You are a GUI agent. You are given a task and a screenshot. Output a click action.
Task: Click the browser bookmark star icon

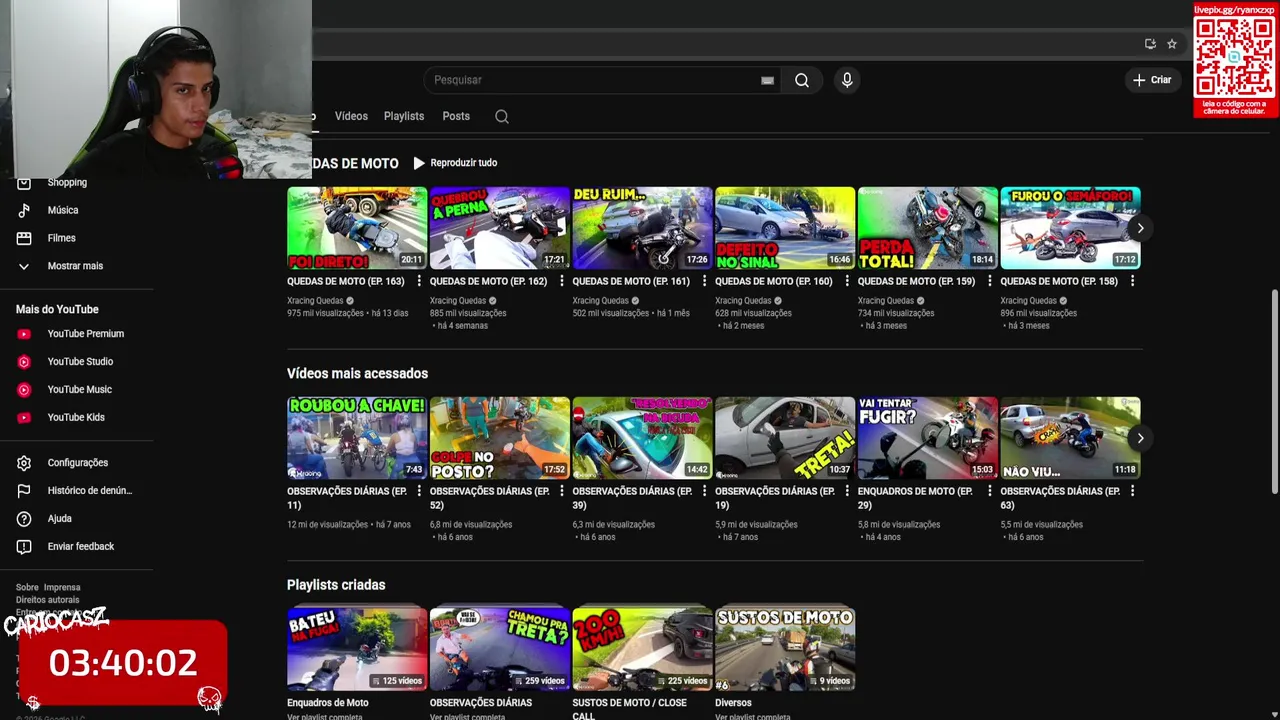(x=1172, y=44)
